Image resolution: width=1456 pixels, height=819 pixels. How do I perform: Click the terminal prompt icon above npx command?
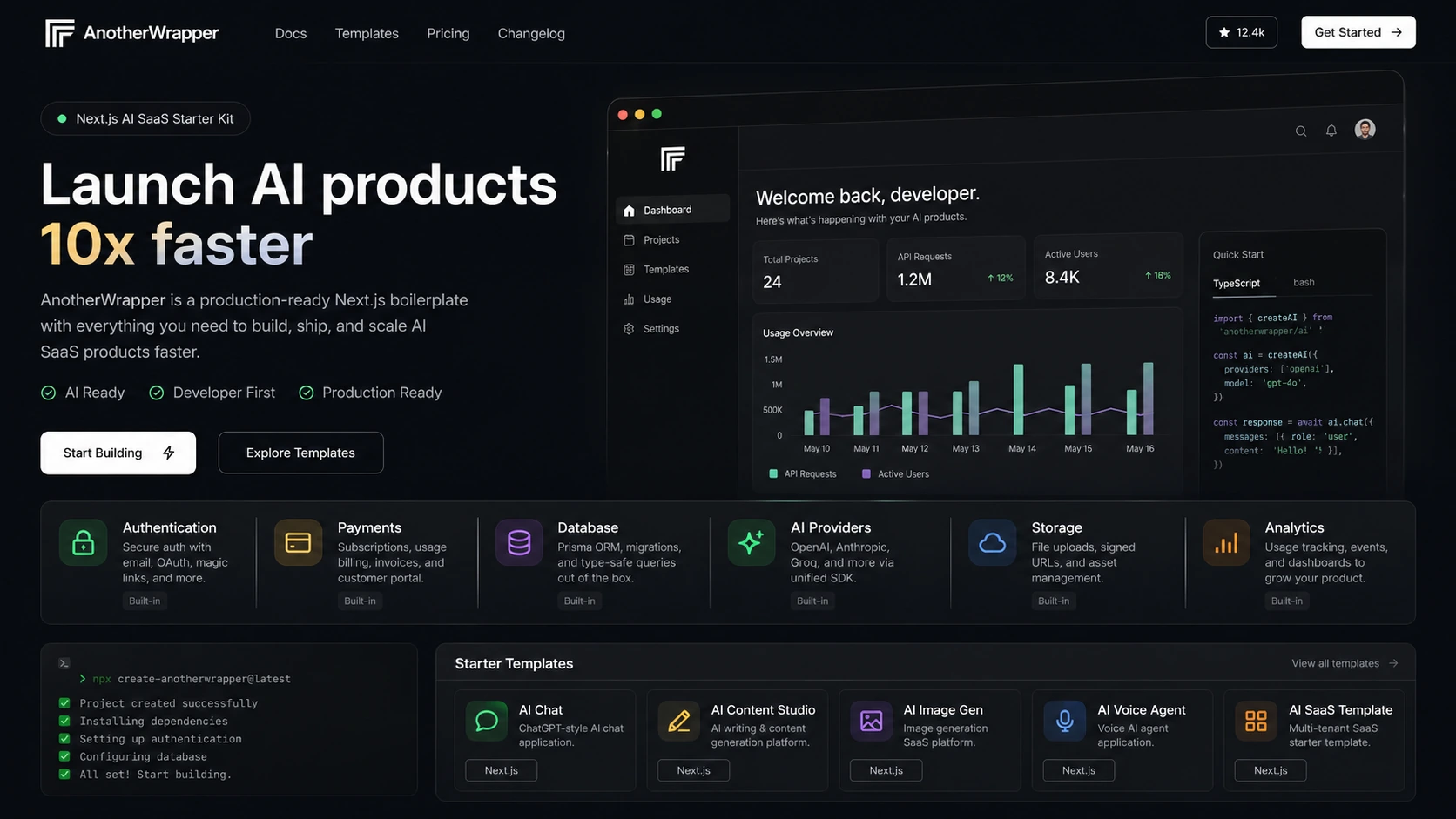pos(64,663)
